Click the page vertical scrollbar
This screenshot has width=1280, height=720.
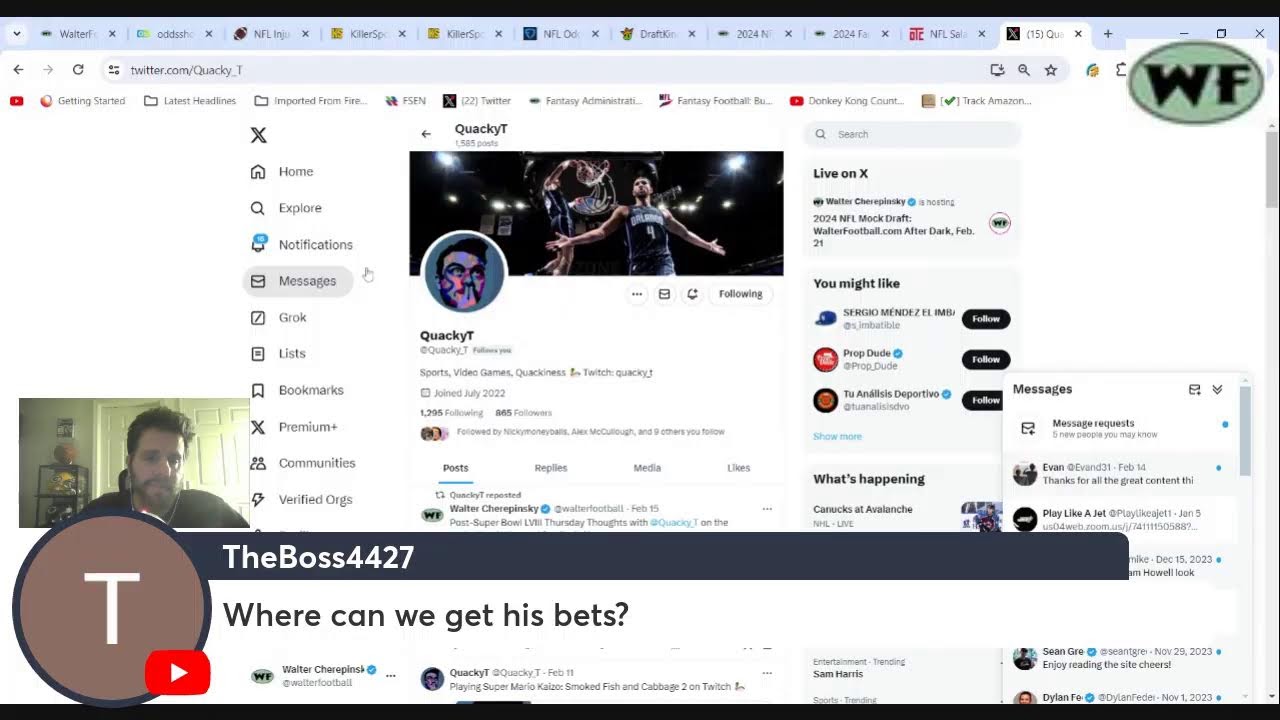click(1272, 168)
